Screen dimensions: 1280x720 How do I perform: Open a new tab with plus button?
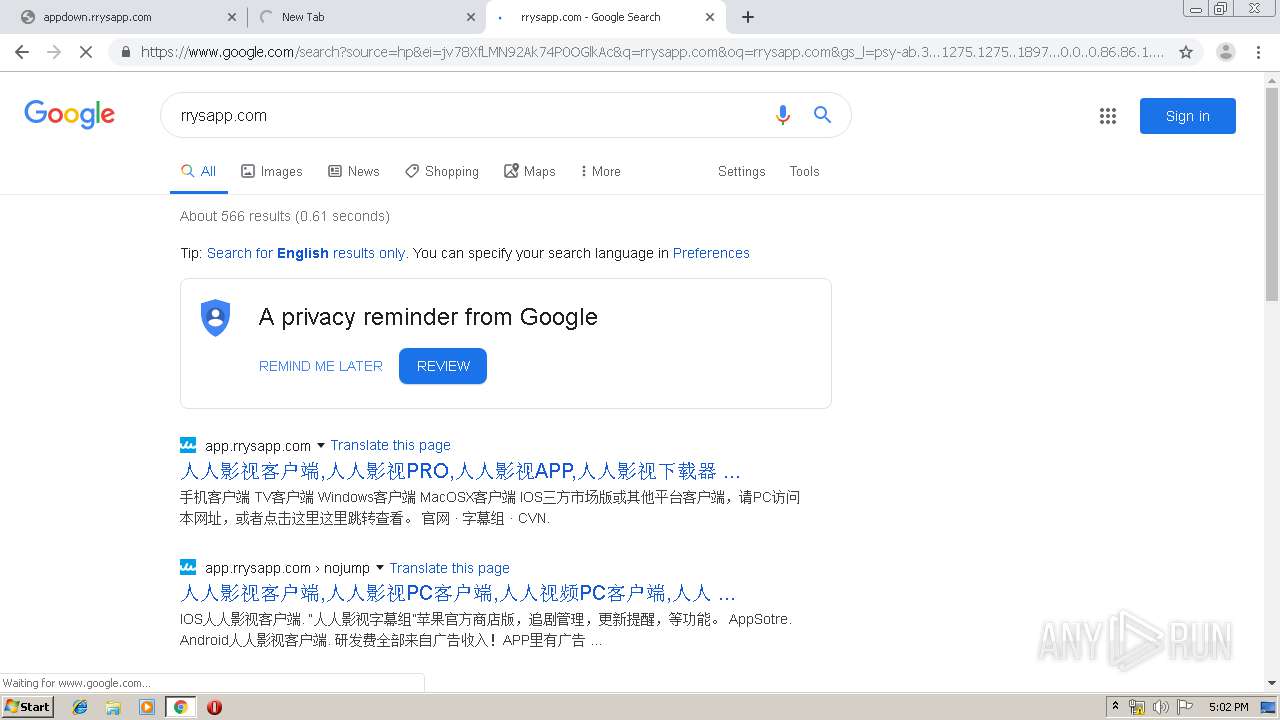click(x=748, y=17)
